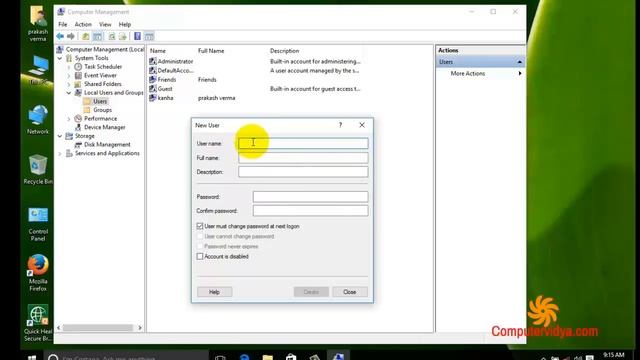
Task: Click the Up one level toolbar icon
Action: pos(86,36)
